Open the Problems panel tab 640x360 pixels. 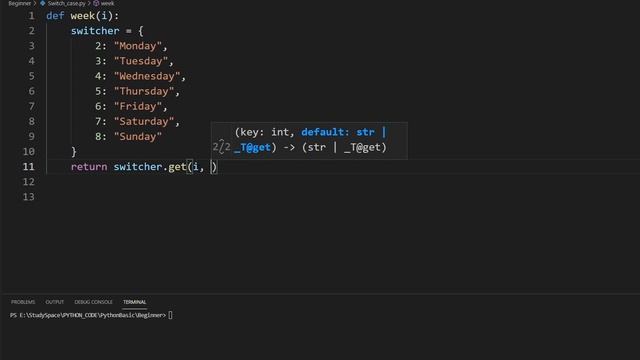23,302
